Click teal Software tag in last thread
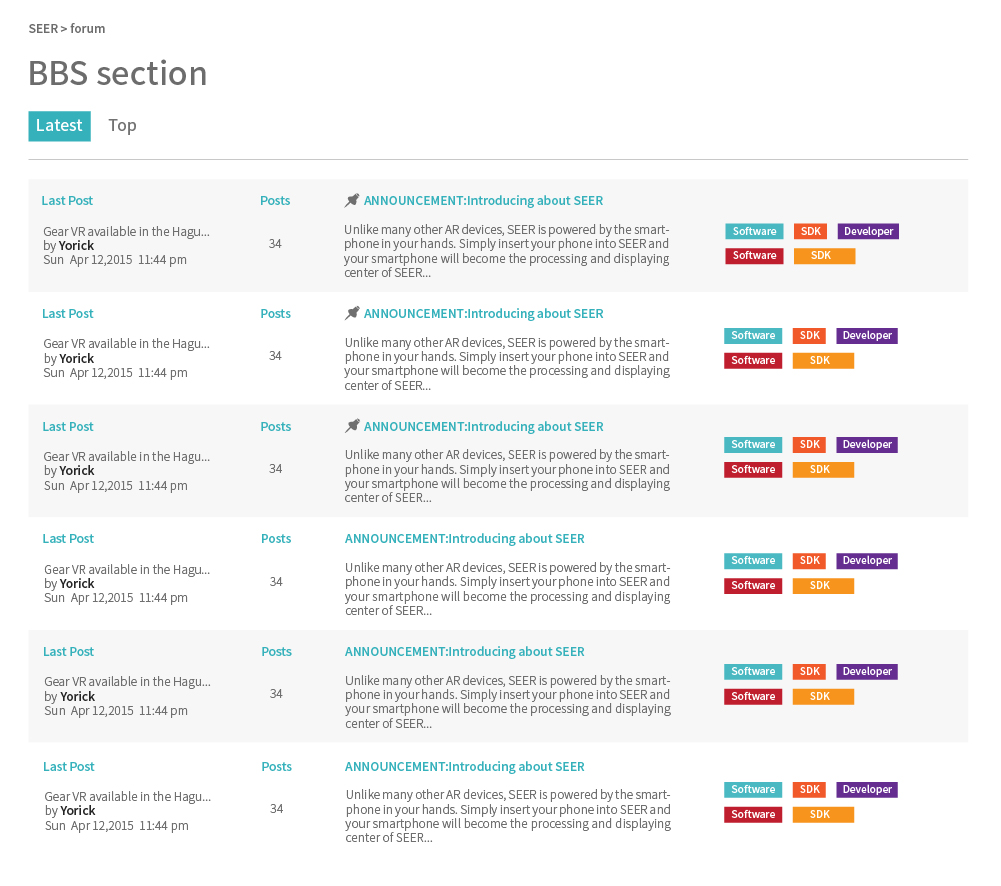This screenshot has height=886, width=1001. tap(753, 790)
